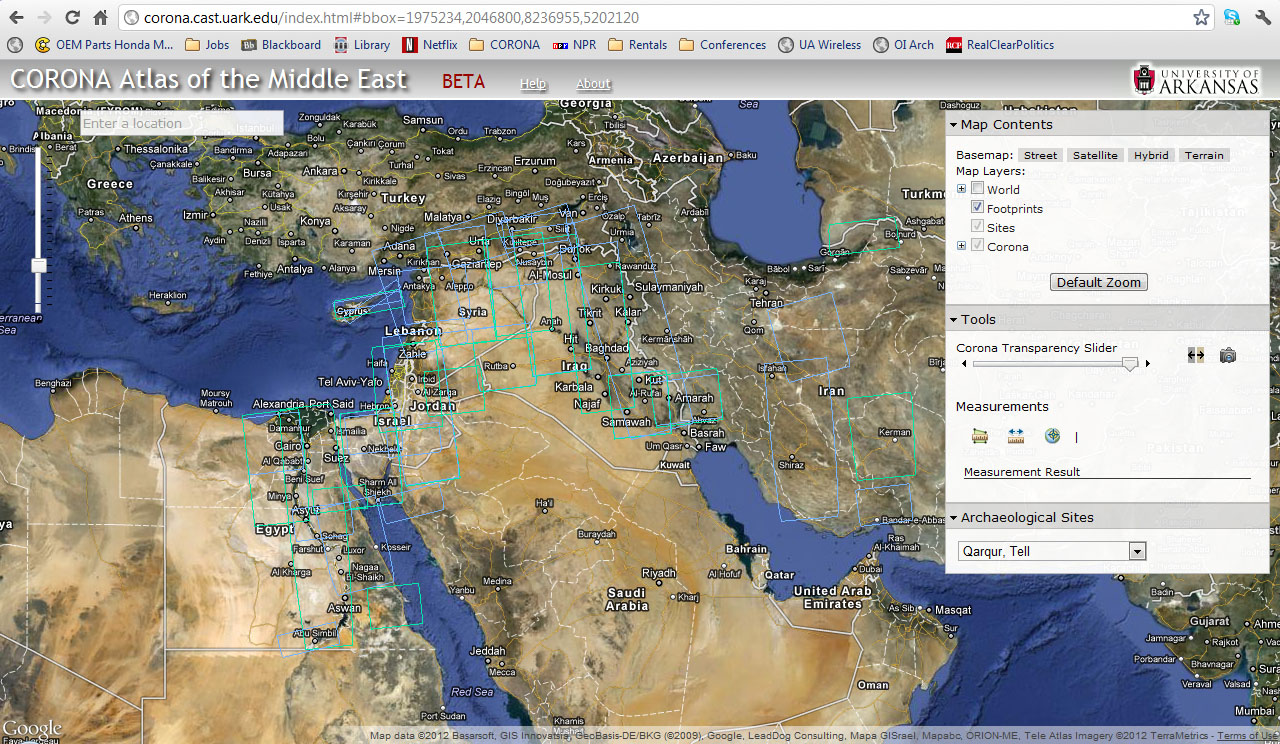
Task: Click the Measurement Result label
Action: coord(1022,472)
